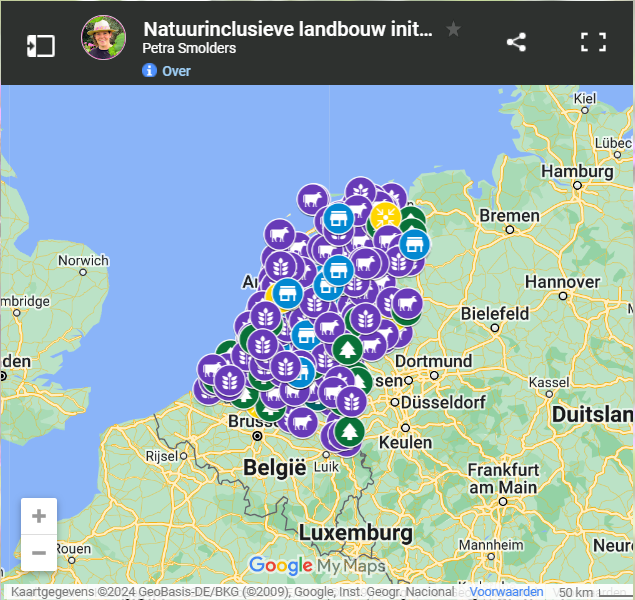Click the Luxemburg country label

[356, 532]
